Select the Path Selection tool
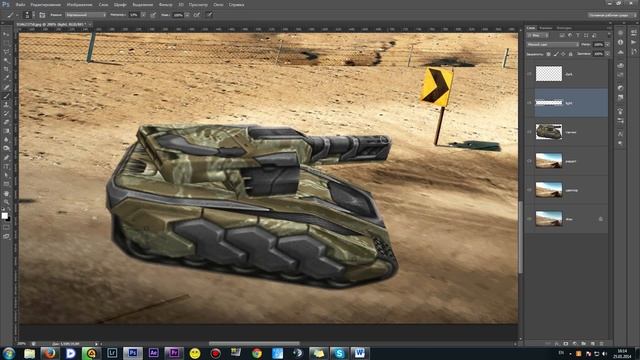Viewport: 640px width, 360px height. click(x=6, y=175)
